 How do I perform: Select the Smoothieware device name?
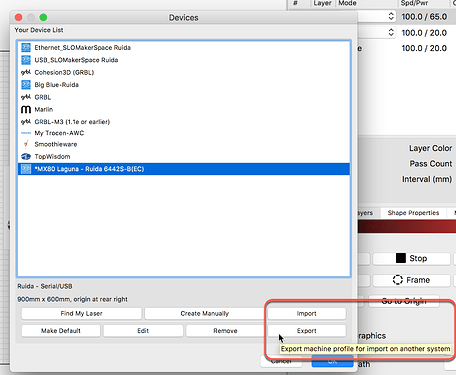[x=56, y=144]
